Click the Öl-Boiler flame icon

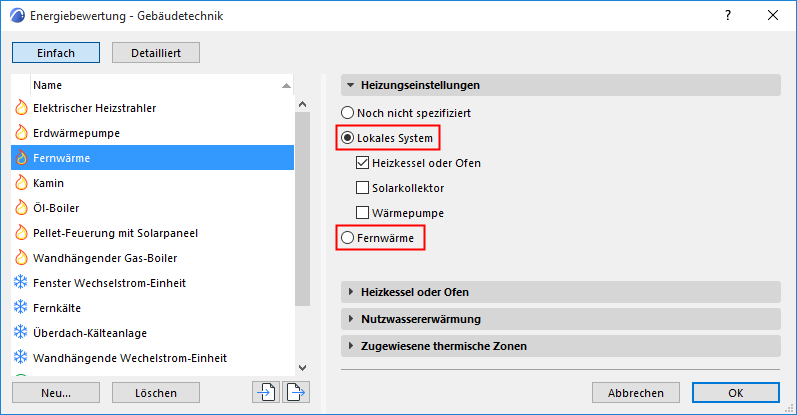[x=21, y=208]
